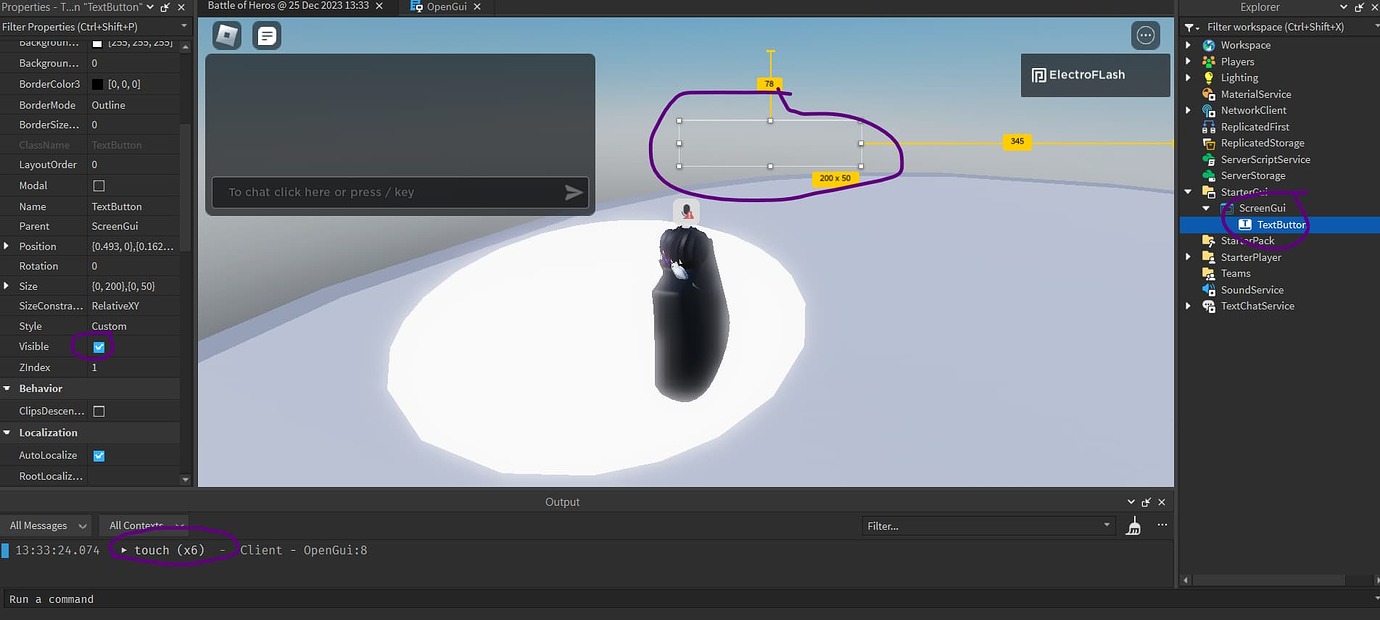Click the Run a command input field
The image size is (1380, 620).
point(51,598)
